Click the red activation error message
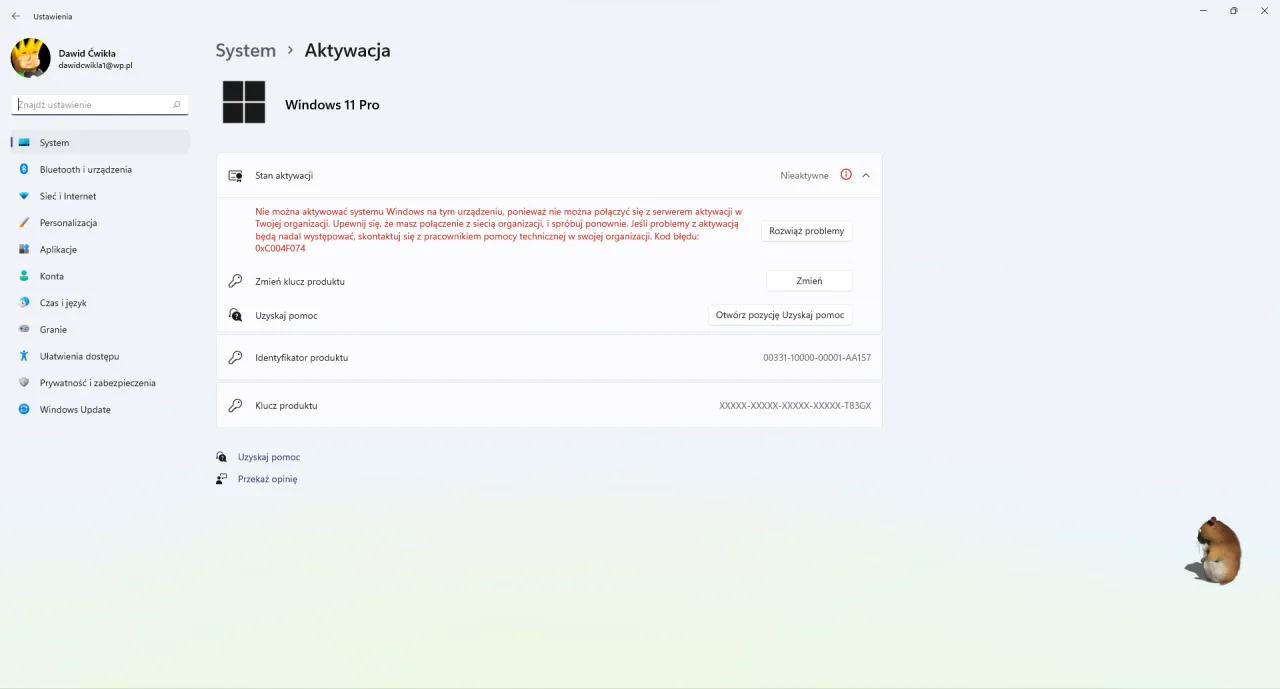 [499, 230]
